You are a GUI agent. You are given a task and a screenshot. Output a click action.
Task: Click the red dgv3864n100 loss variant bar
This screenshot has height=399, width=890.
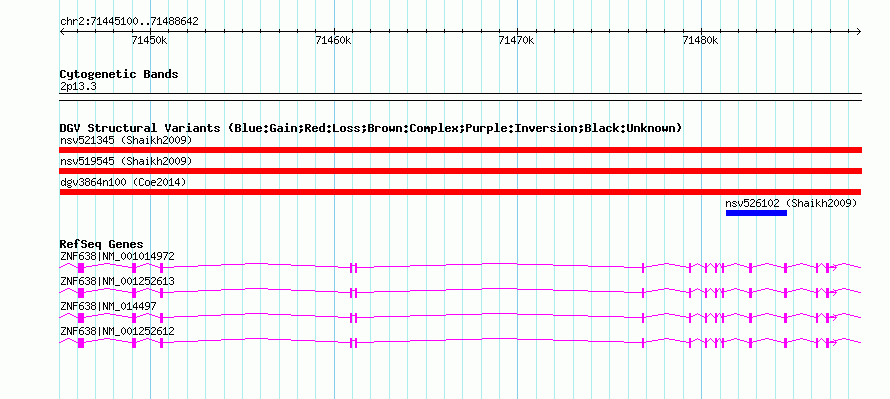pyautogui.click(x=460, y=192)
